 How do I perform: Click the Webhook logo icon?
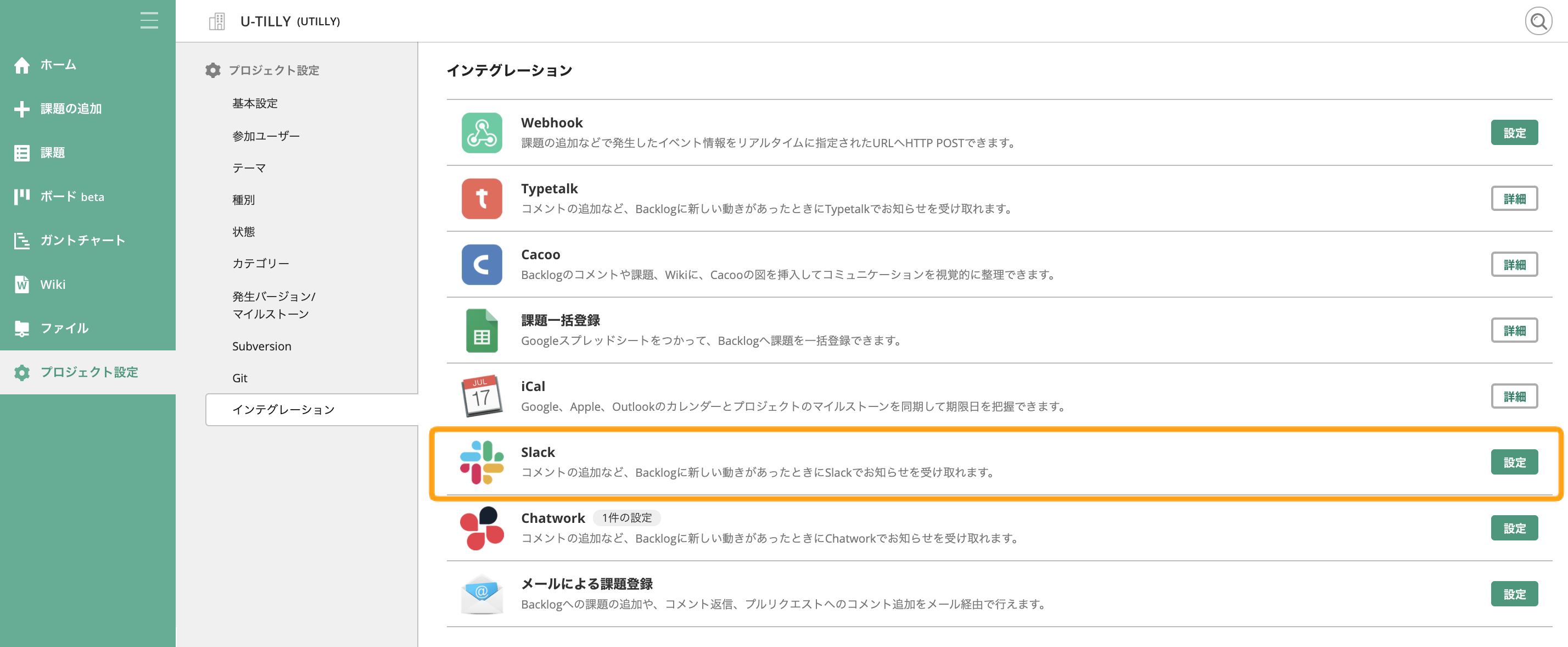tap(481, 133)
